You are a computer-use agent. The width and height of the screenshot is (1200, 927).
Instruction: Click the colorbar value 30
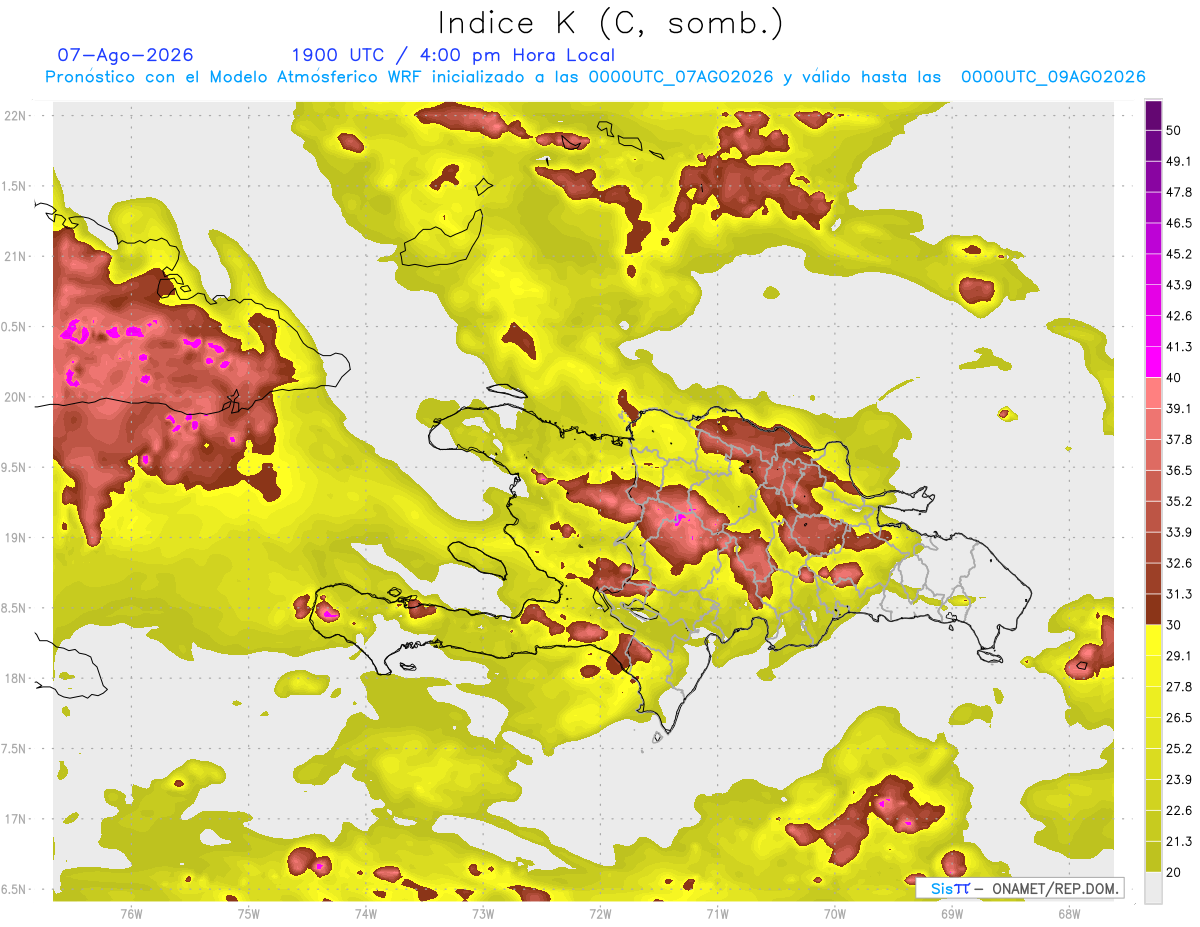(x=1175, y=625)
